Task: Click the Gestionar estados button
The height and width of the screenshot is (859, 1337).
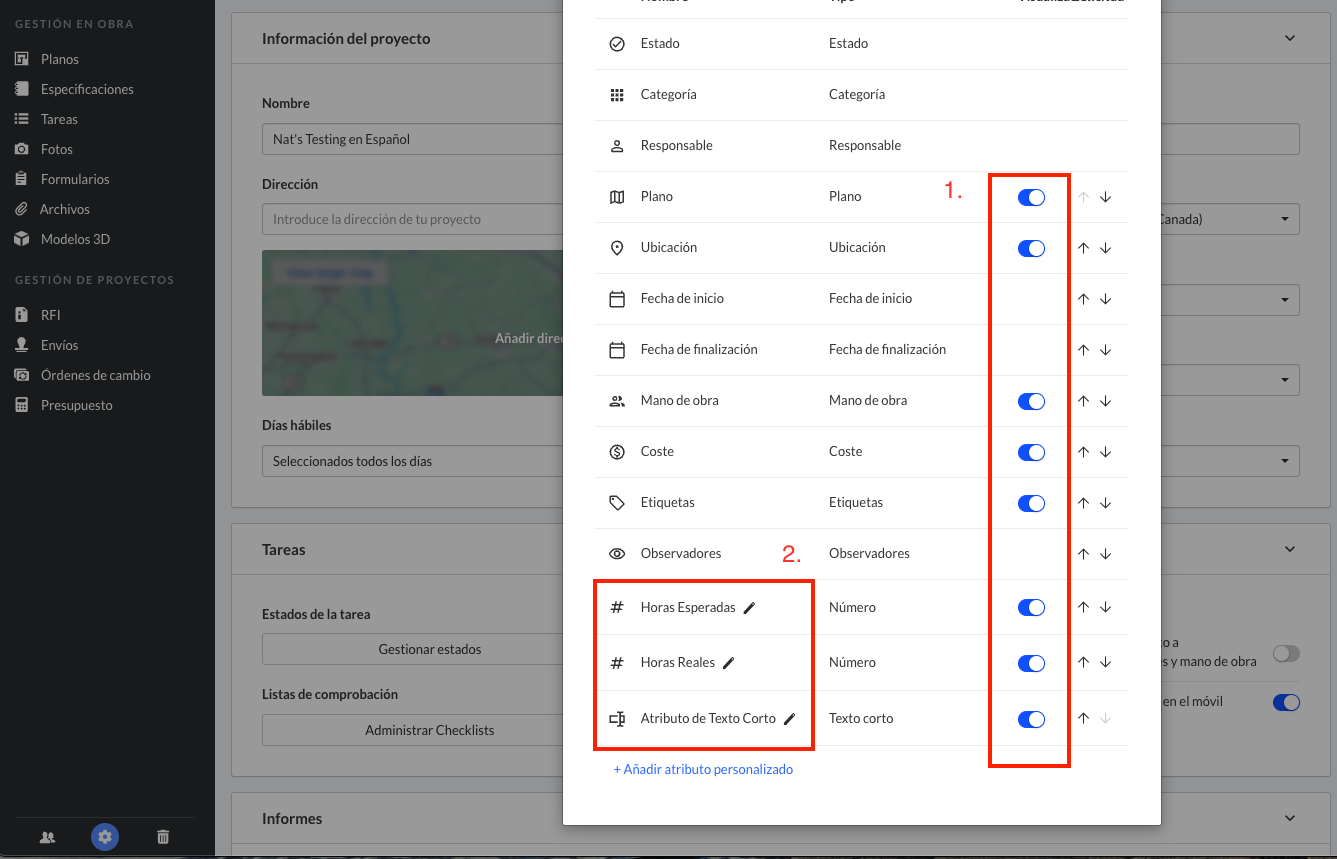Action: [429, 649]
